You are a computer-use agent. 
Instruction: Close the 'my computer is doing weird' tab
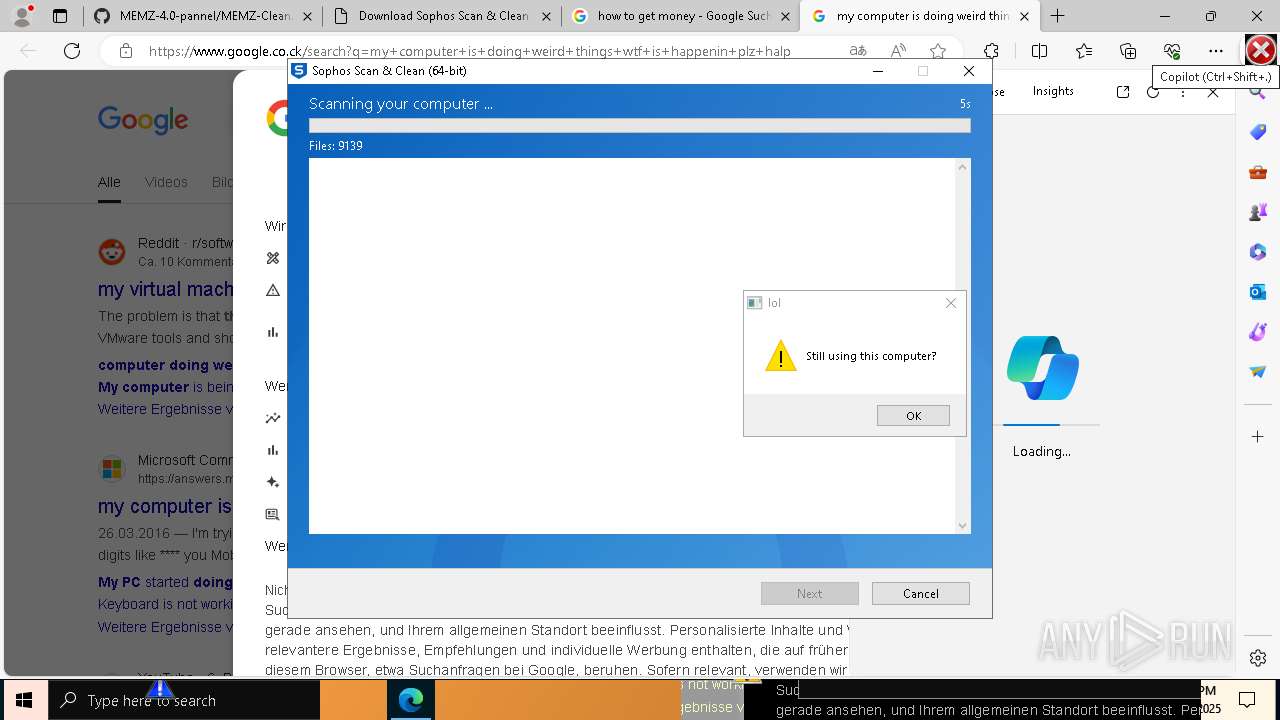pos(1024,16)
